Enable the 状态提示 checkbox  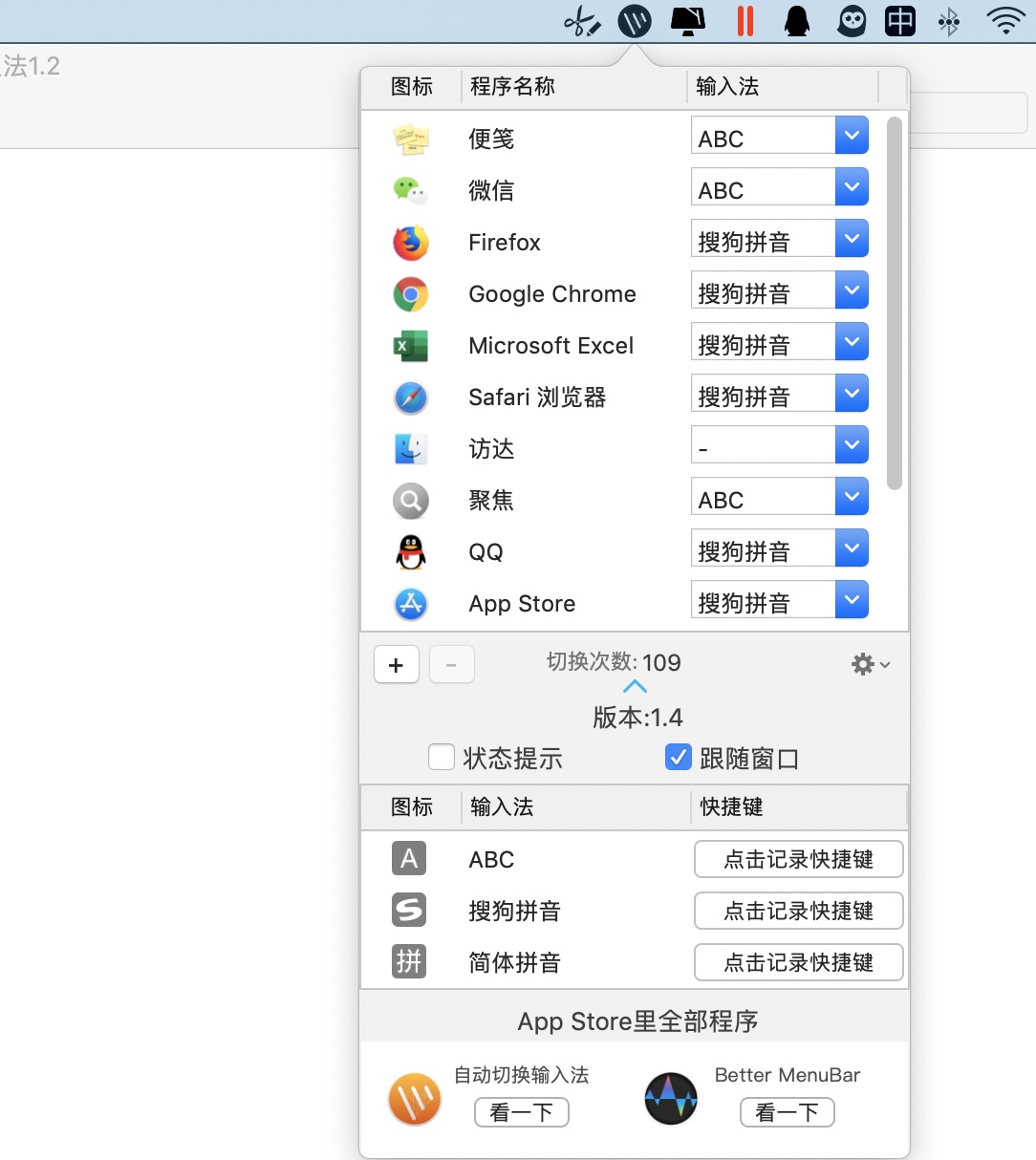442,758
